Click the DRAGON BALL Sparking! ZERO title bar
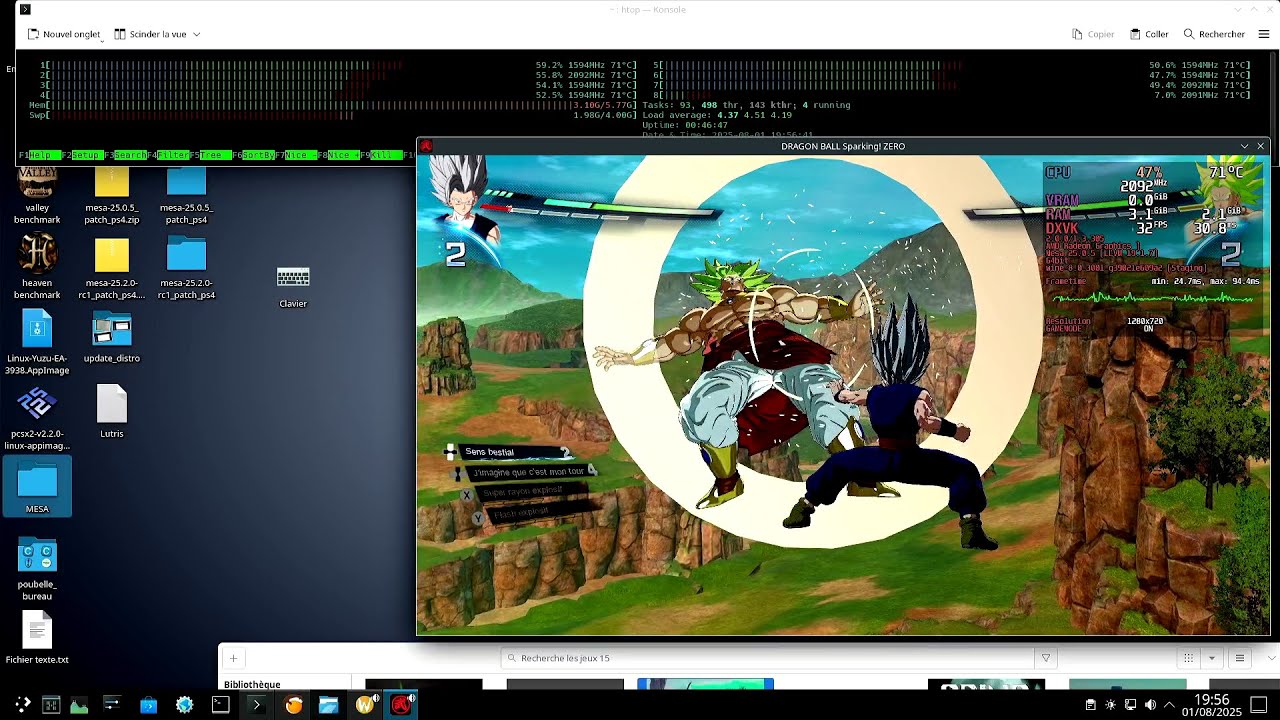 (843, 146)
